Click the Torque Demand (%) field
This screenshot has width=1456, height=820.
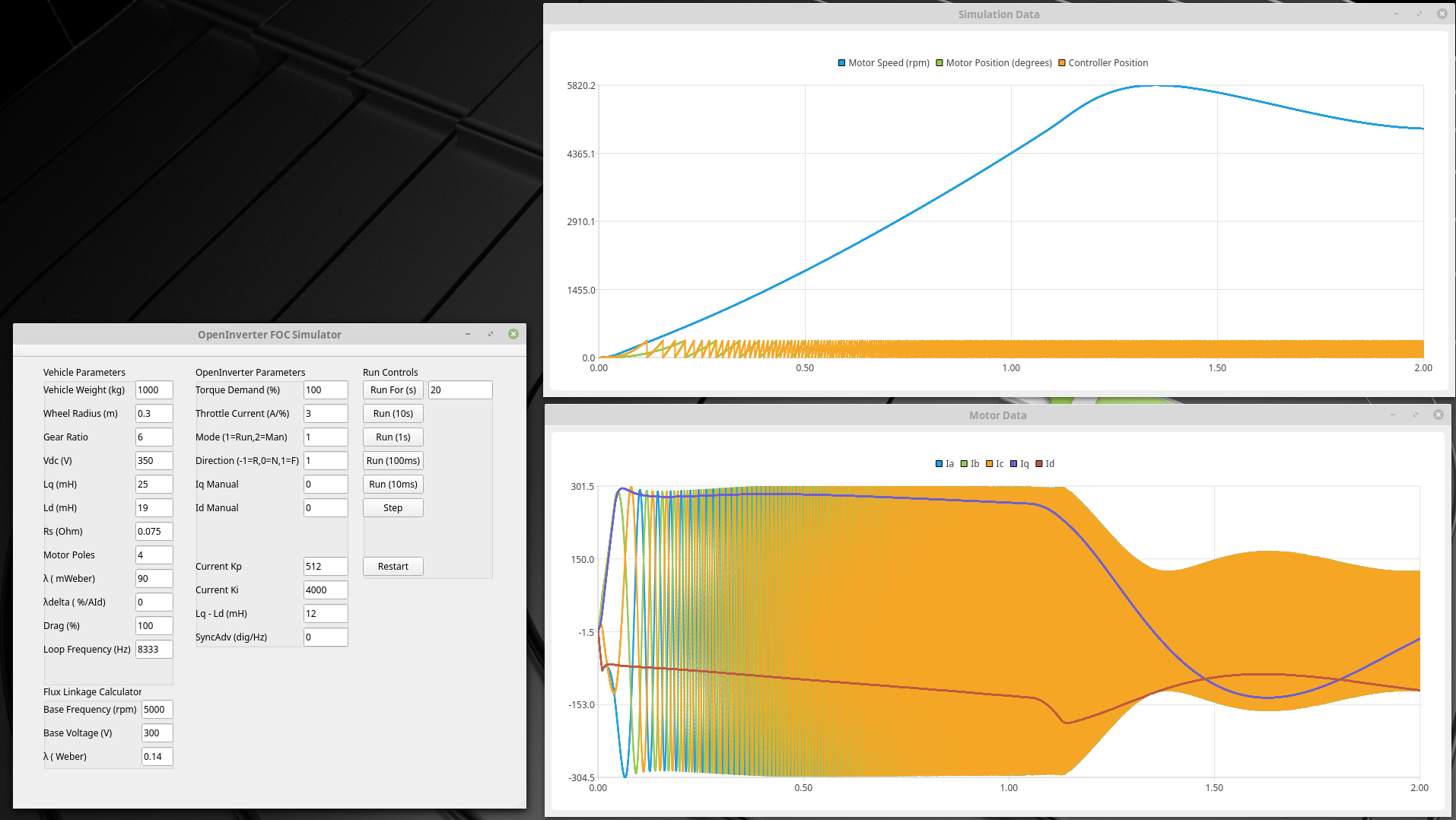[x=325, y=390]
